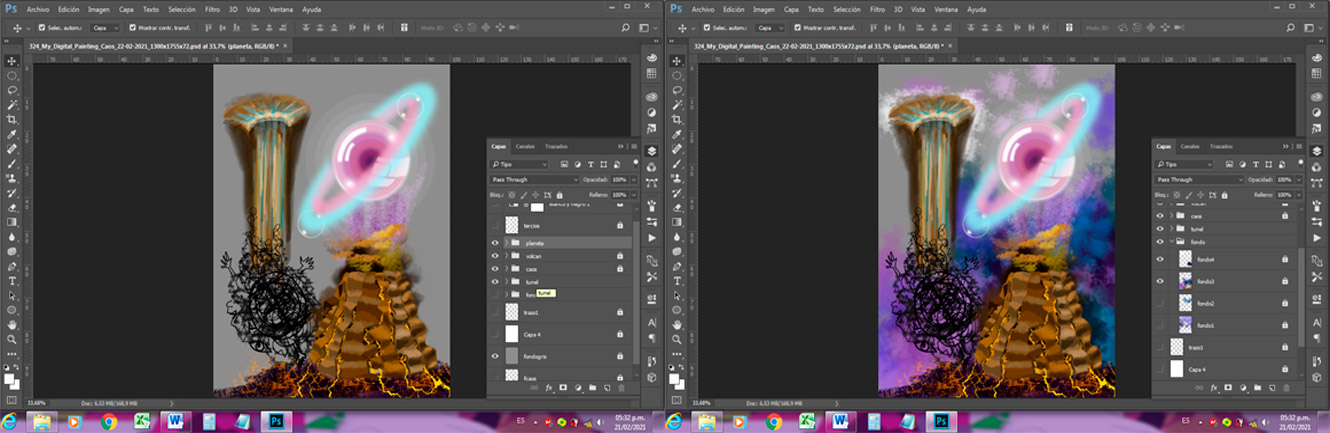Select the Crop tool in left window
This screenshot has height=433, width=1330.
pos(12,119)
